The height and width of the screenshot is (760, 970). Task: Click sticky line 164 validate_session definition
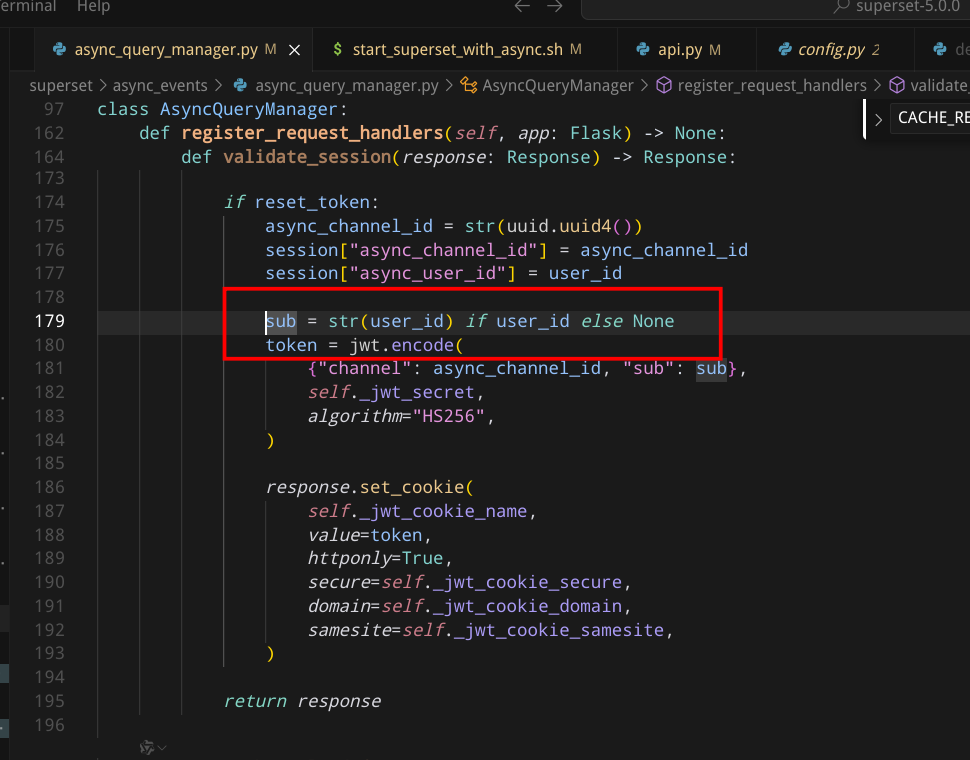coord(458,157)
